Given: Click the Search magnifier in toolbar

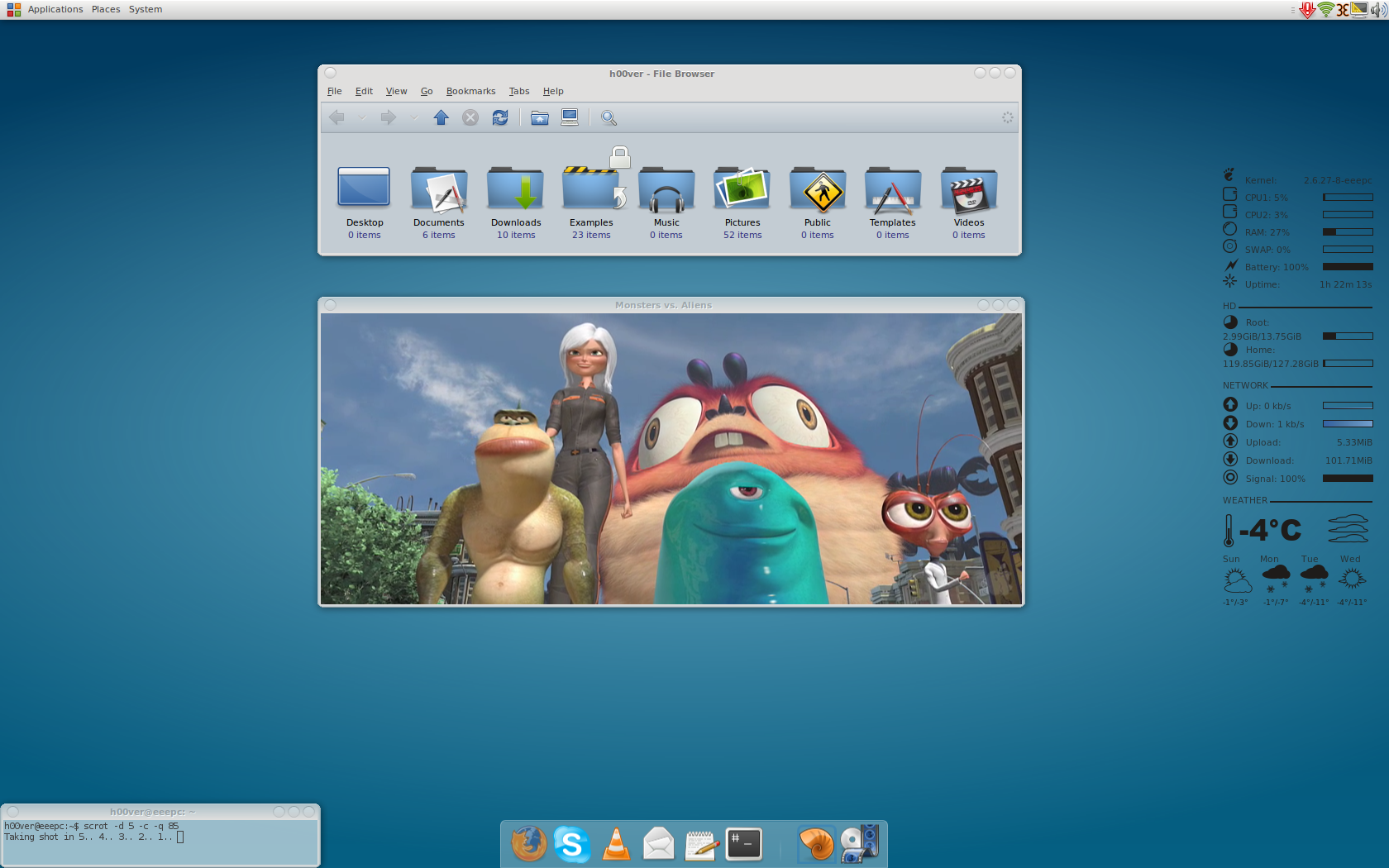Looking at the screenshot, I should point(609,117).
